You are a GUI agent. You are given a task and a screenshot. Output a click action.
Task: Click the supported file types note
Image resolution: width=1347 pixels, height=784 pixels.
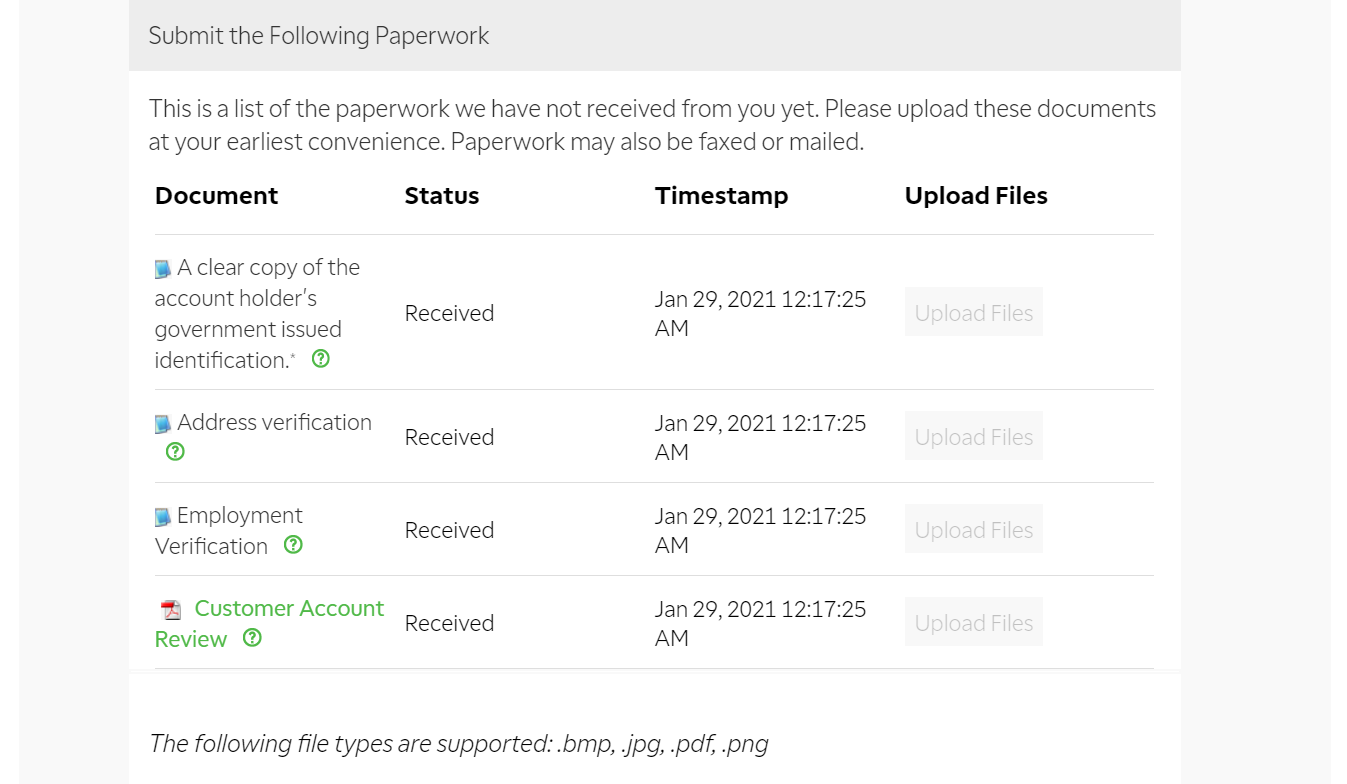click(x=458, y=744)
